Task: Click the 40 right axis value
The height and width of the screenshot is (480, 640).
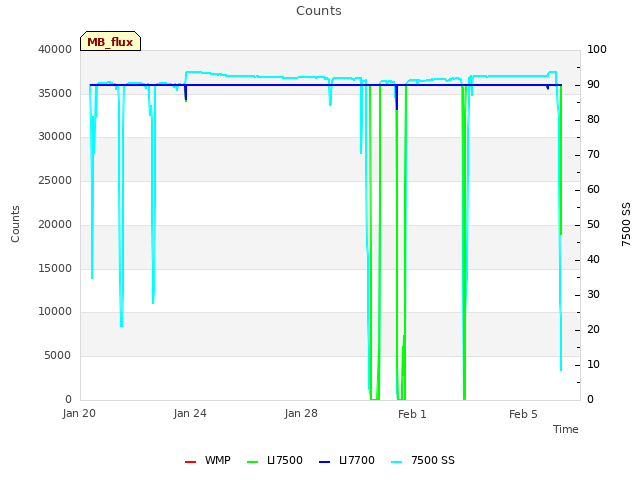Action: pyautogui.click(x=593, y=260)
